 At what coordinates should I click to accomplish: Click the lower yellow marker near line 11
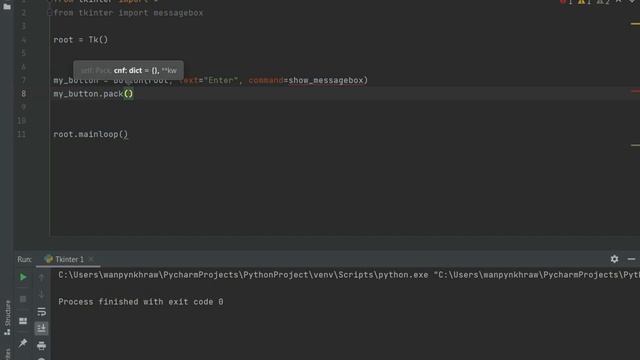pos(635,145)
